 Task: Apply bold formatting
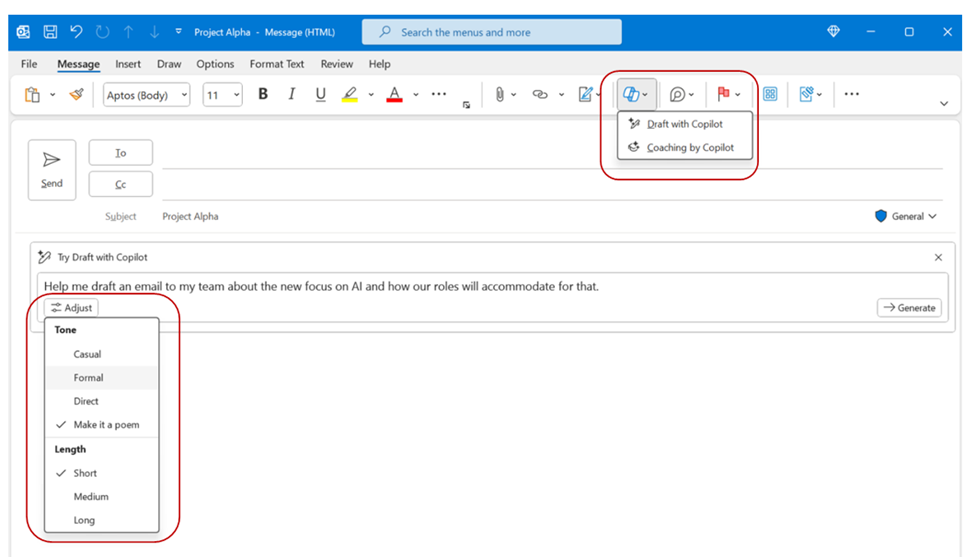pyautogui.click(x=263, y=94)
